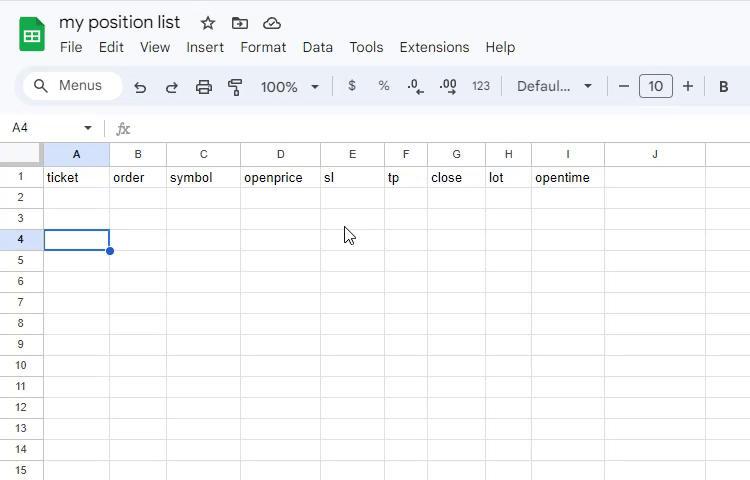The width and height of the screenshot is (750, 480).
Task: Click the fill handle dot of A4
Action: point(110,251)
